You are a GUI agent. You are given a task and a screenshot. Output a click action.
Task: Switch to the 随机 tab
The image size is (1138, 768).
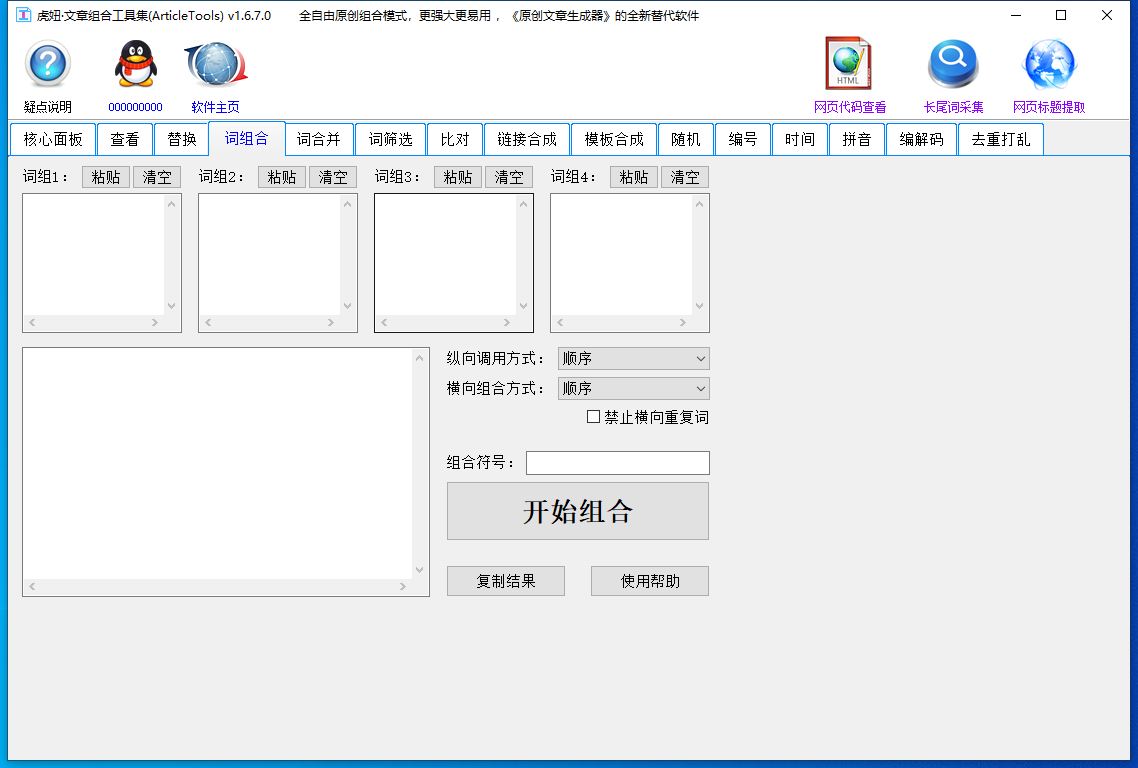click(x=686, y=139)
